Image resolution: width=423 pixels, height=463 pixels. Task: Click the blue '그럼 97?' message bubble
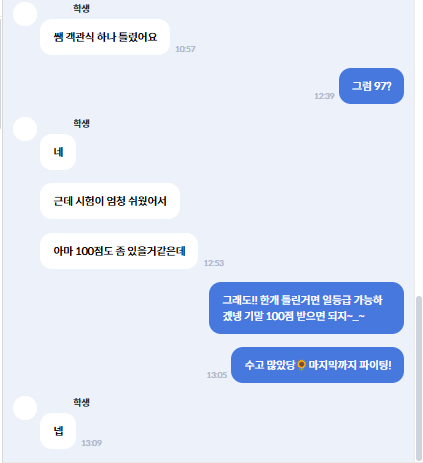371,86
